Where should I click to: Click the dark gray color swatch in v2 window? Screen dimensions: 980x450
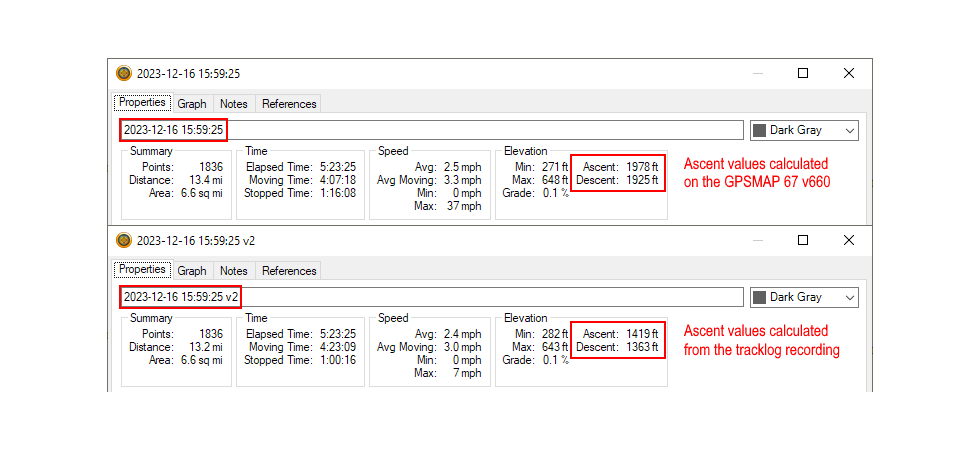(x=759, y=297)
